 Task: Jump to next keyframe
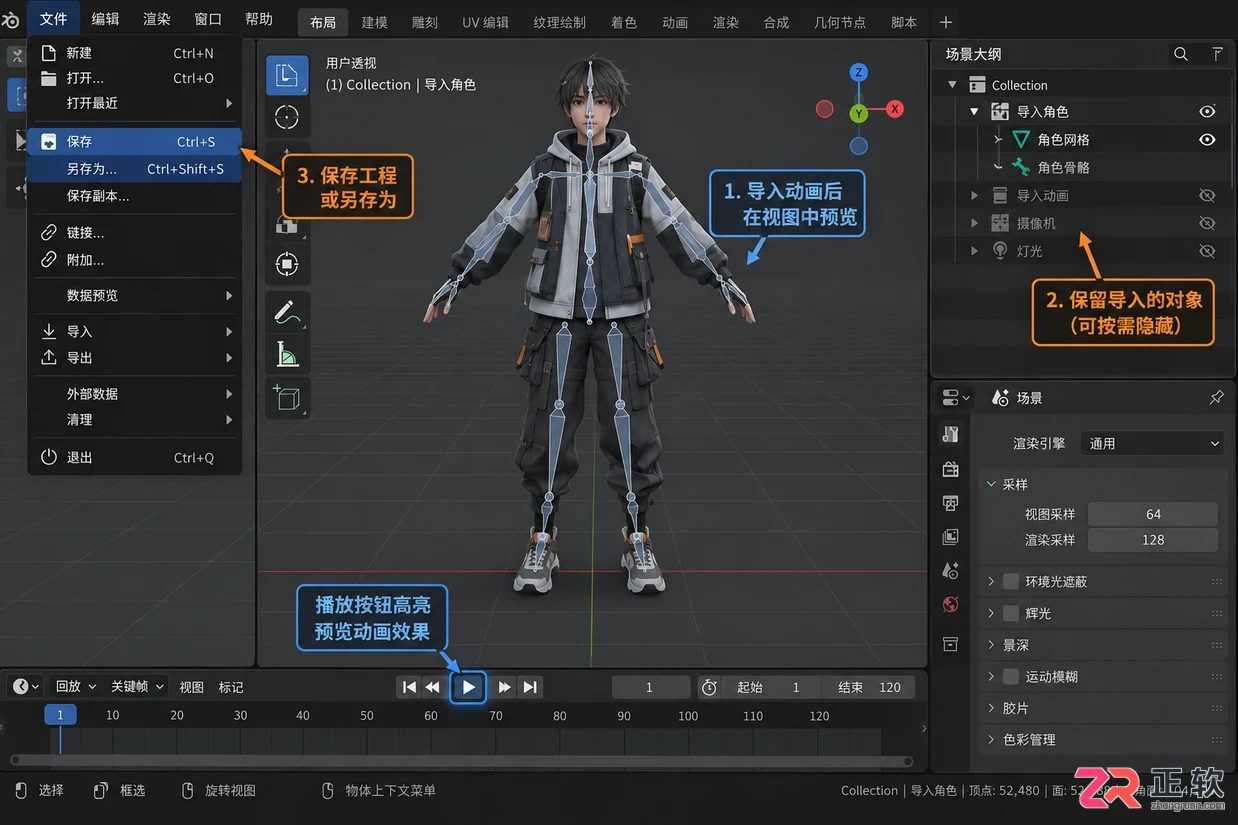tap(505, 687)
